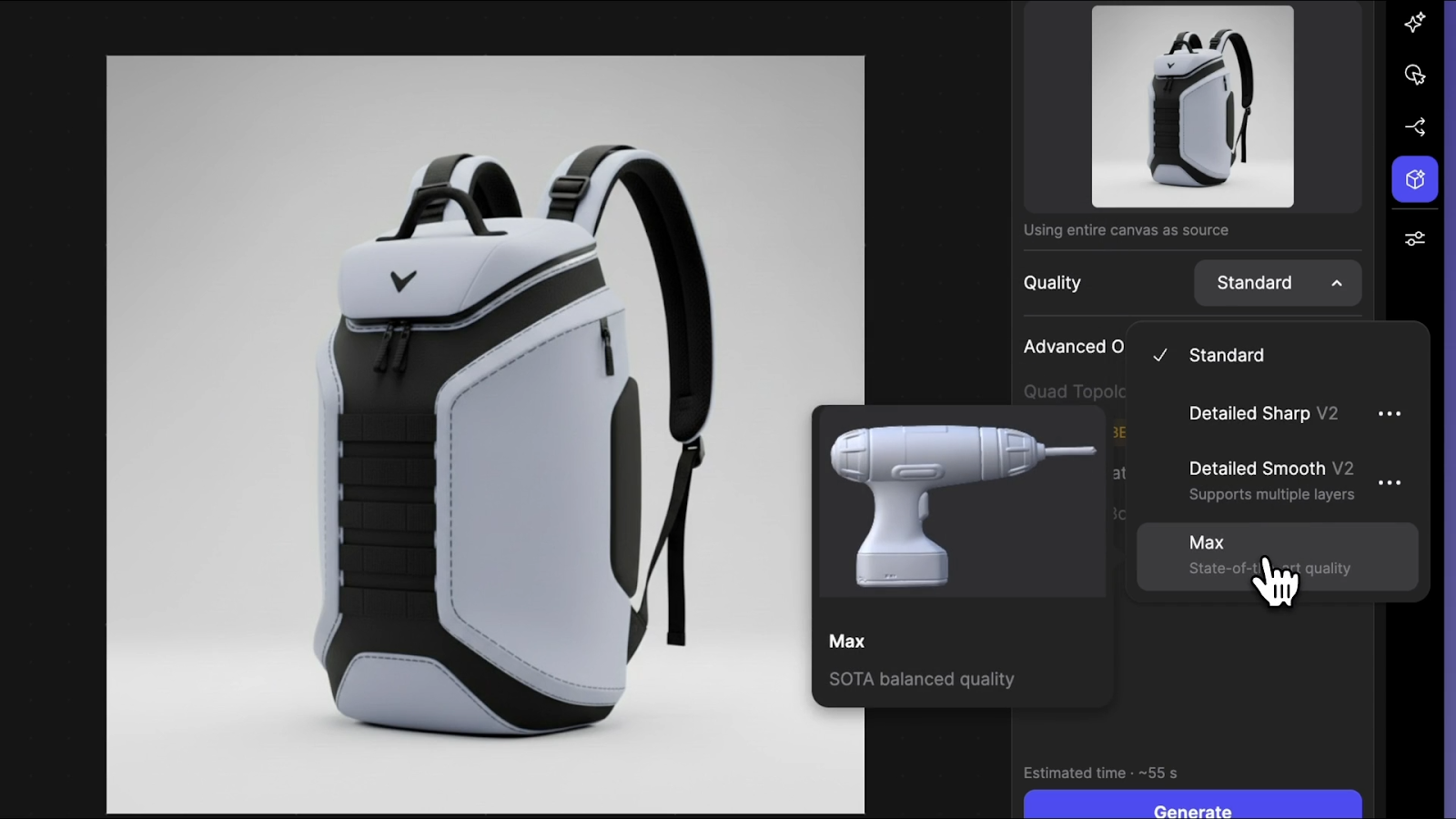Open the adjustment sliders panel icon
This screenshot has width=1456, height=819.
1415,238
